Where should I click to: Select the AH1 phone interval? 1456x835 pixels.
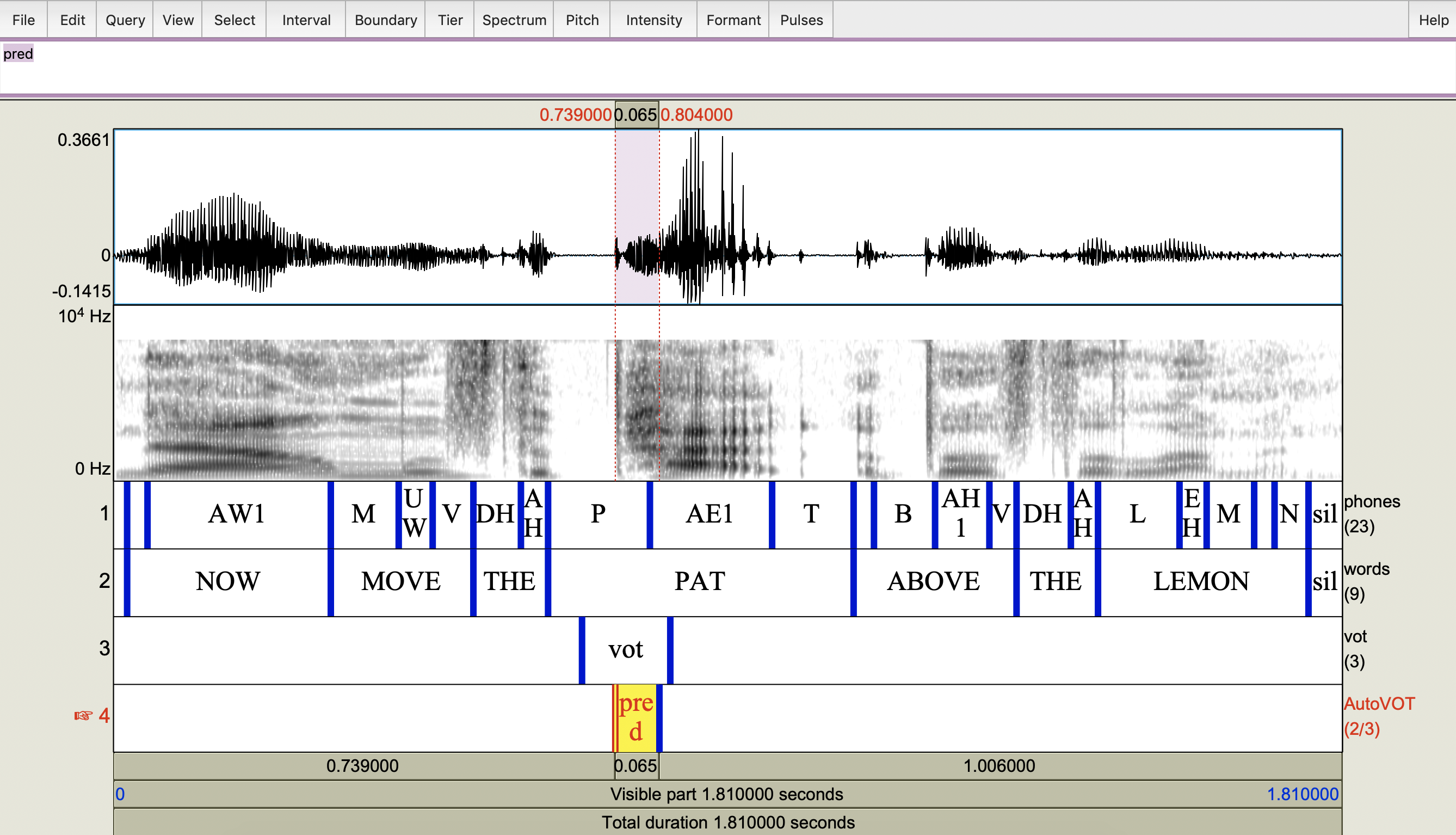tap(961, 514)
